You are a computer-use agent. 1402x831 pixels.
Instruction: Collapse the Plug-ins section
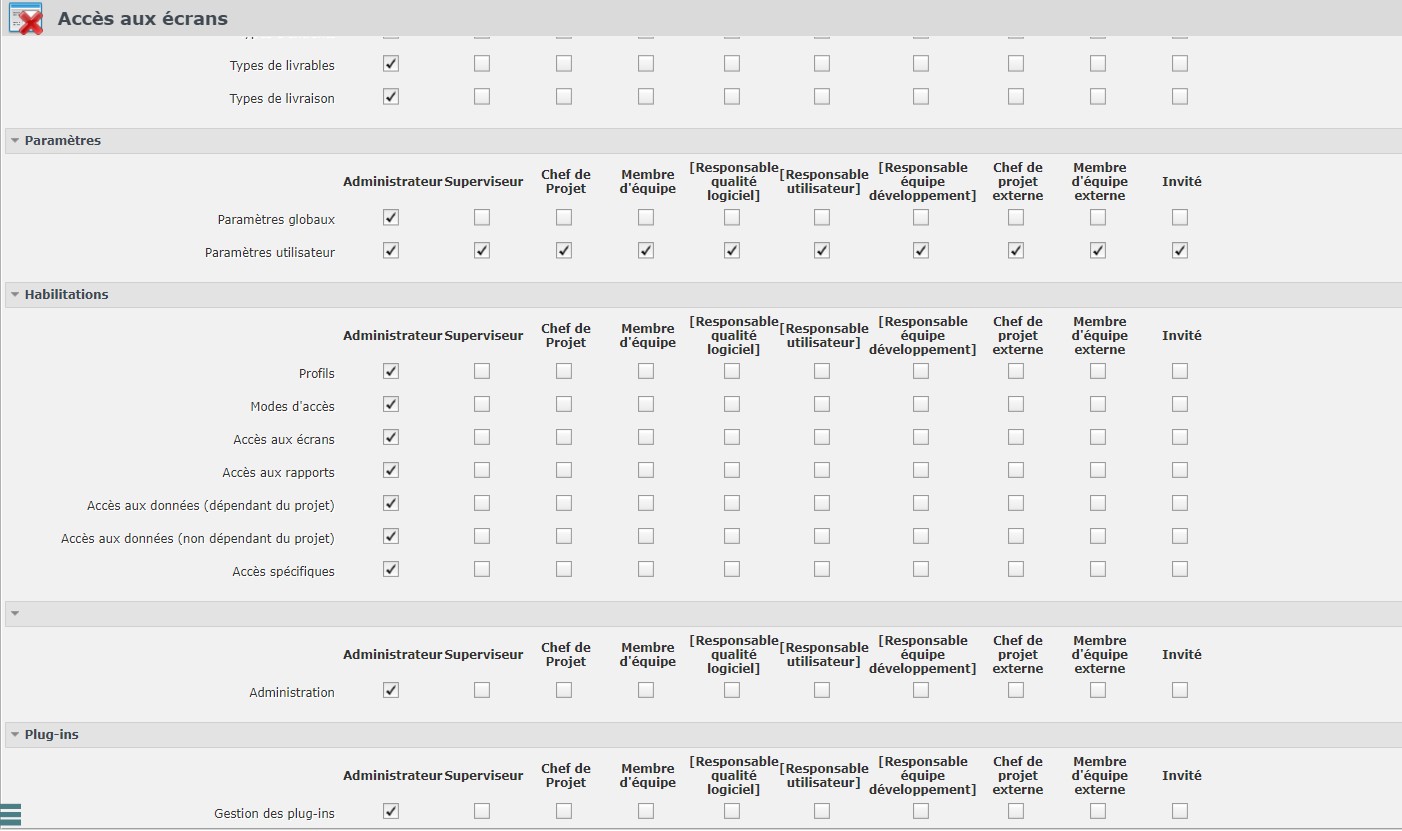coord(15,735)
